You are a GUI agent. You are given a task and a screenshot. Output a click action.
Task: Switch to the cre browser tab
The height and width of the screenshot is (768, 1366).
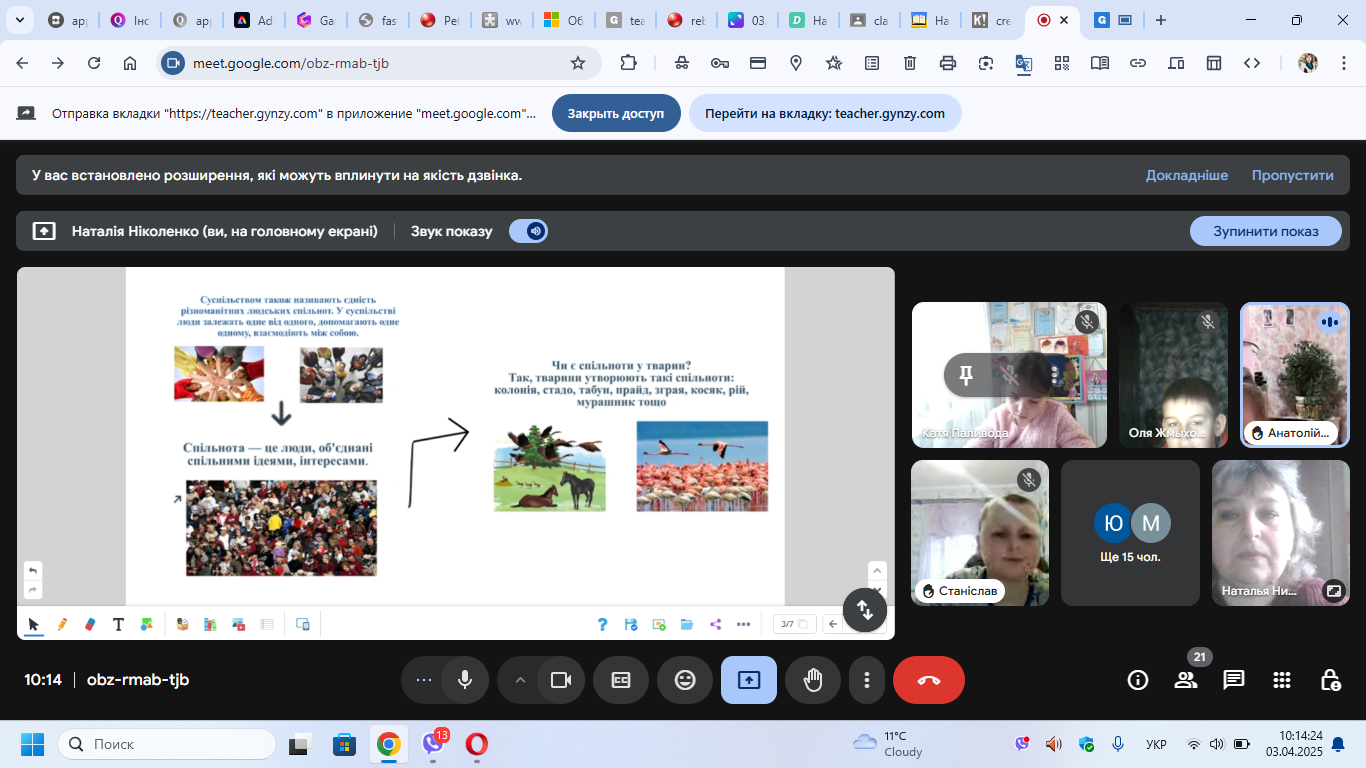coord(992,20)
